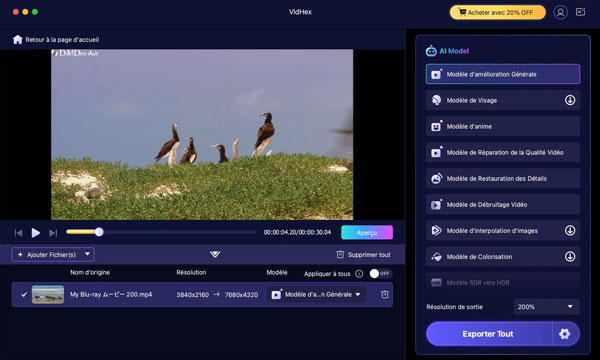Click Supprimer tout
Viewport: 600px width, 360px height.
click(x=364, y=254)
